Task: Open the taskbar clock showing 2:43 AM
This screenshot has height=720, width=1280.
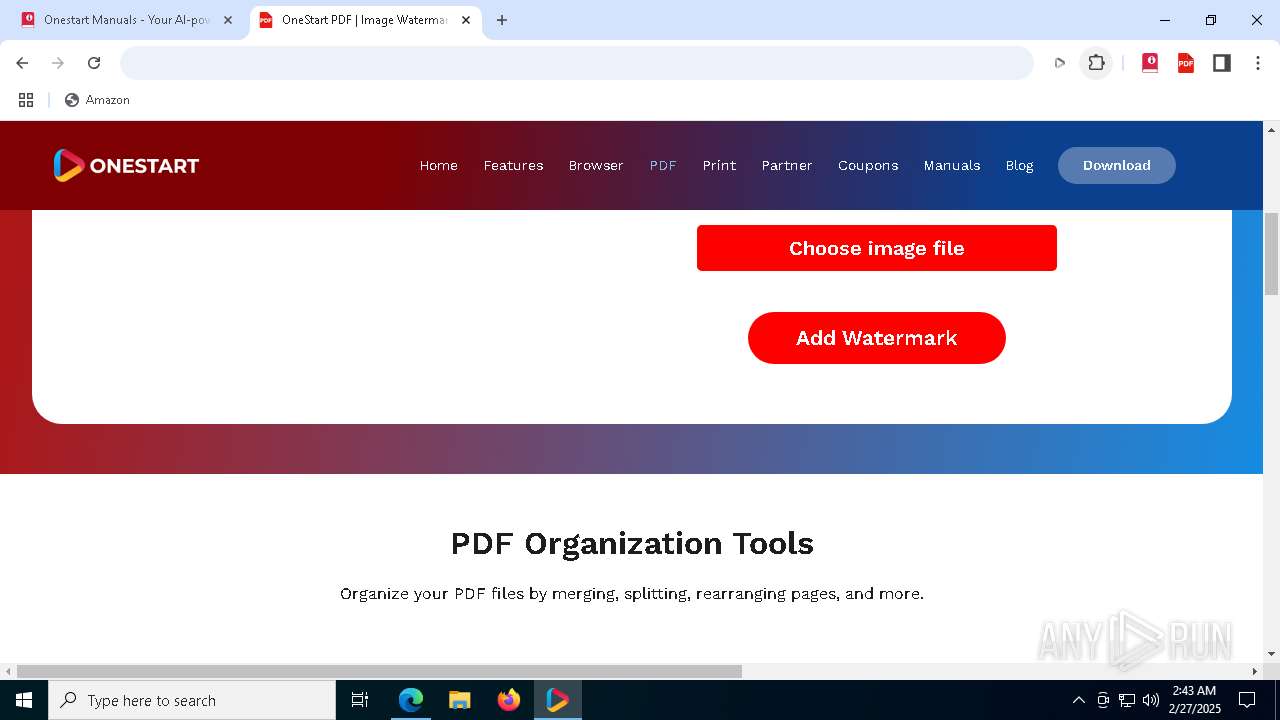Action: (1195, 700)
